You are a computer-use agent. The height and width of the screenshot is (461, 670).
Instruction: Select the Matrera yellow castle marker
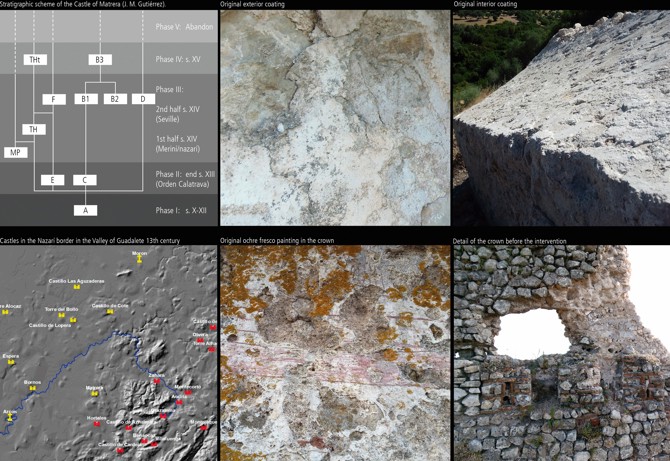pos(96,394)
